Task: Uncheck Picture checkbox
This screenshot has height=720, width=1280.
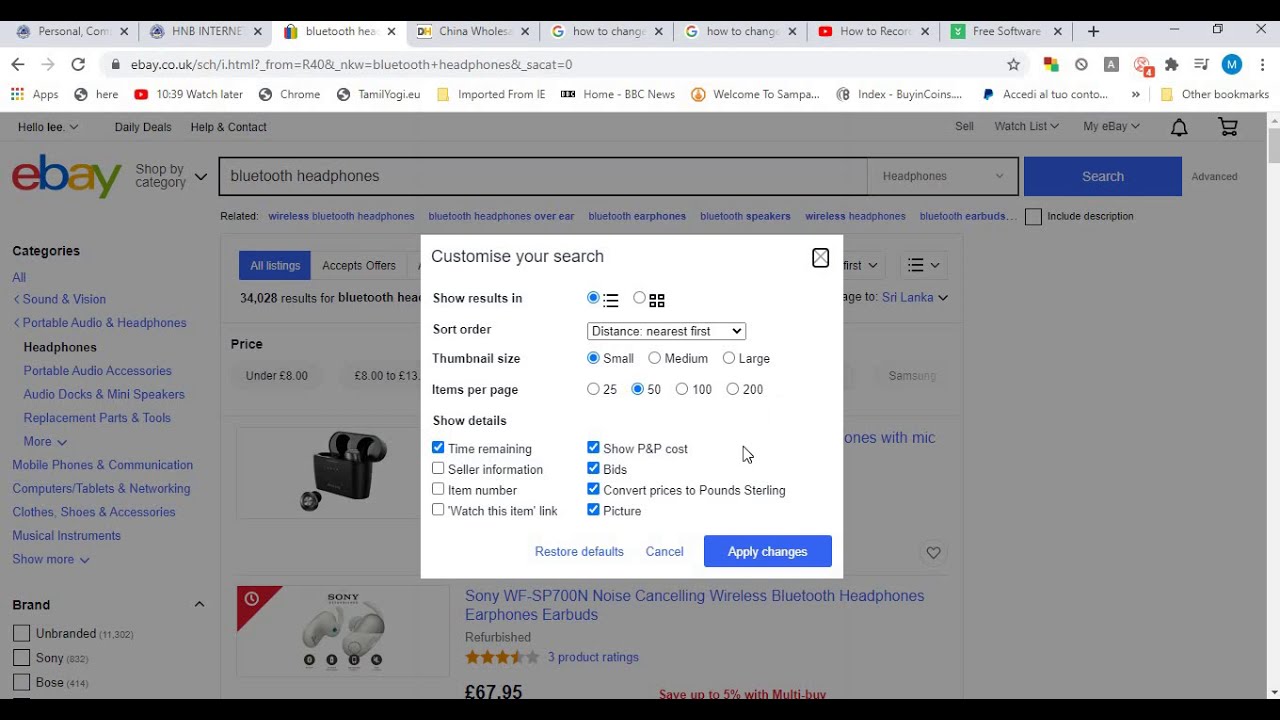Action: [x=593, y=510]
